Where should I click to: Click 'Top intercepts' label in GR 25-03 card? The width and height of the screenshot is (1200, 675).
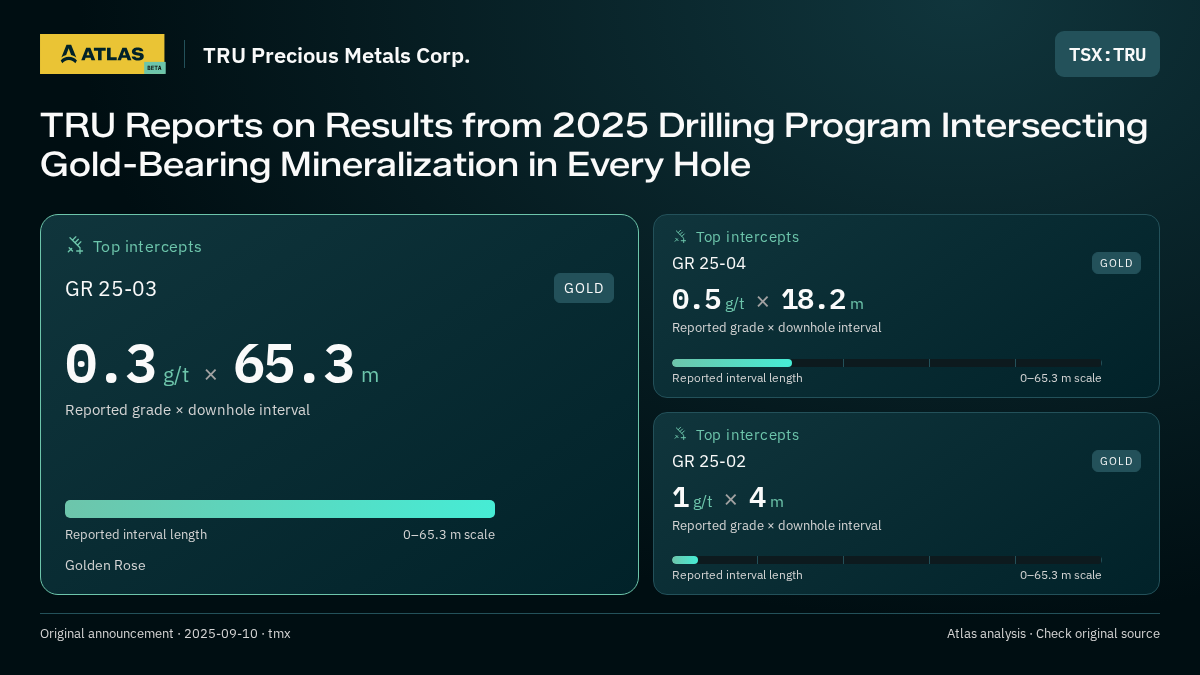pyautogui.click(x=147, y=246)
